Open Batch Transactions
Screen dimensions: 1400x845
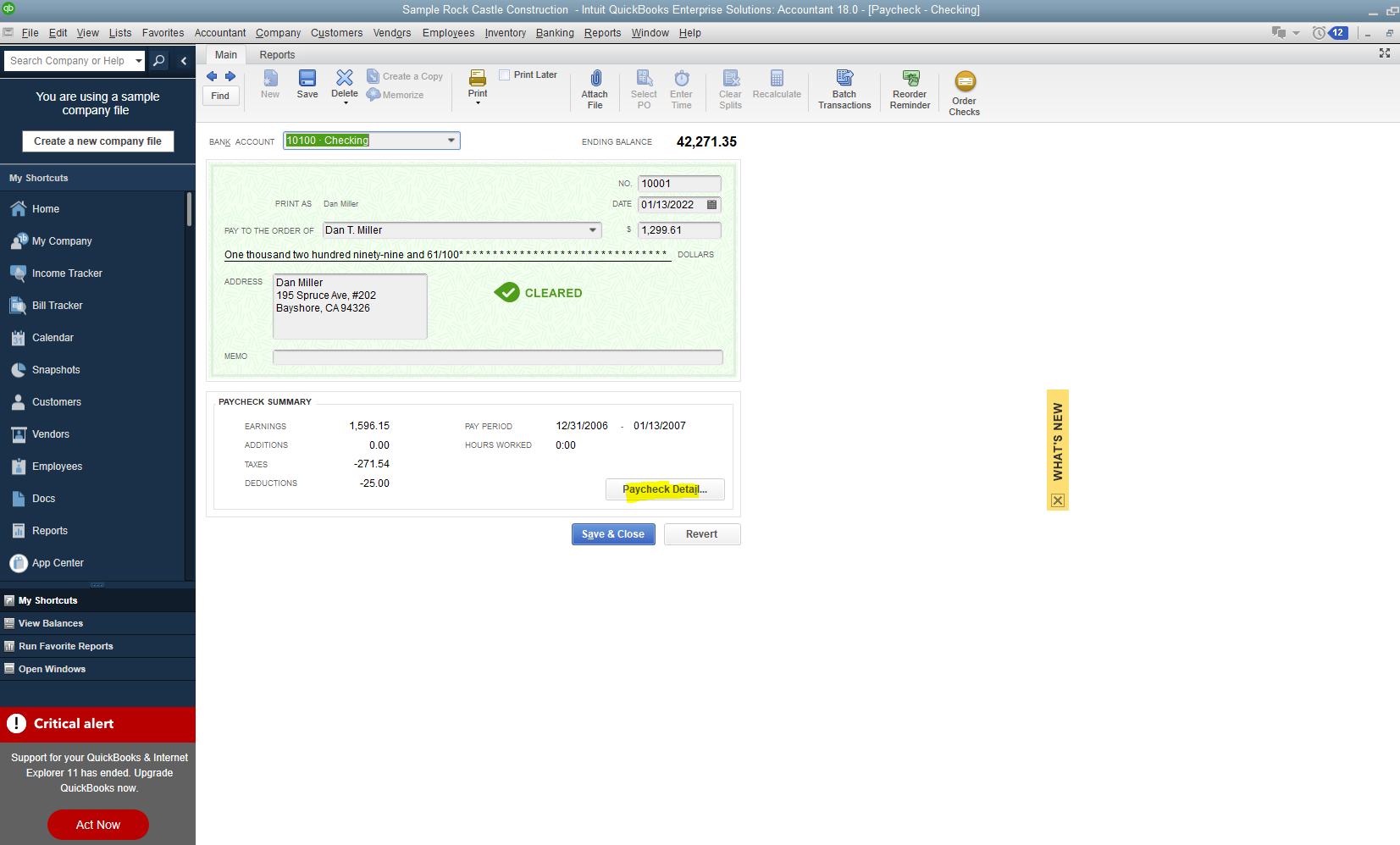pos(844,89)
